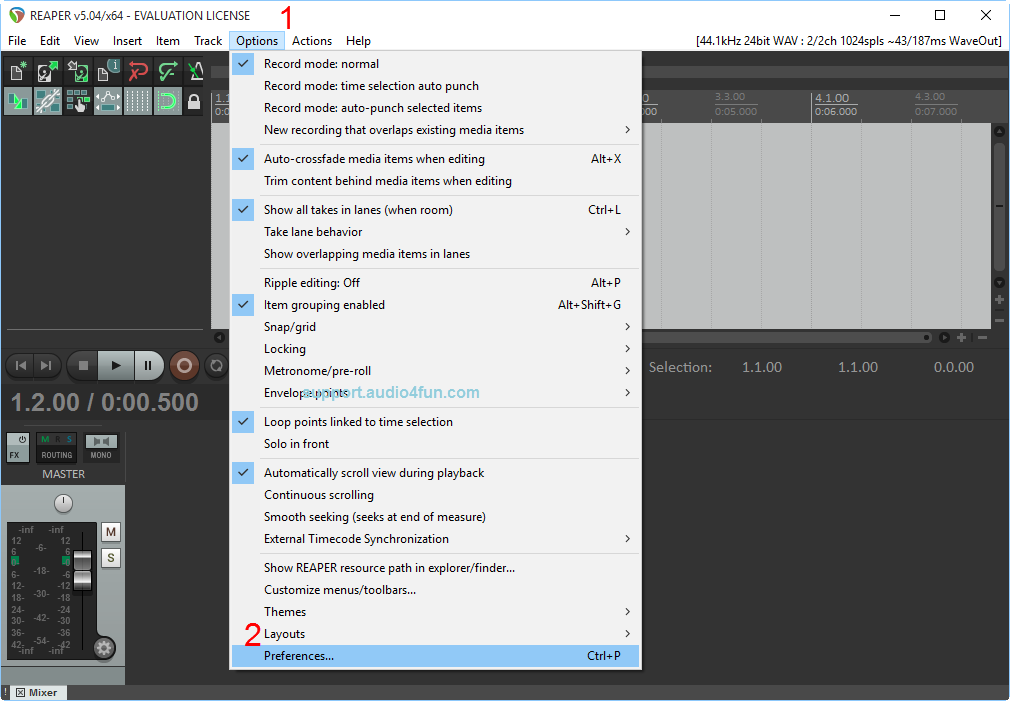Open project settings info icon

(x=107, y=72)
